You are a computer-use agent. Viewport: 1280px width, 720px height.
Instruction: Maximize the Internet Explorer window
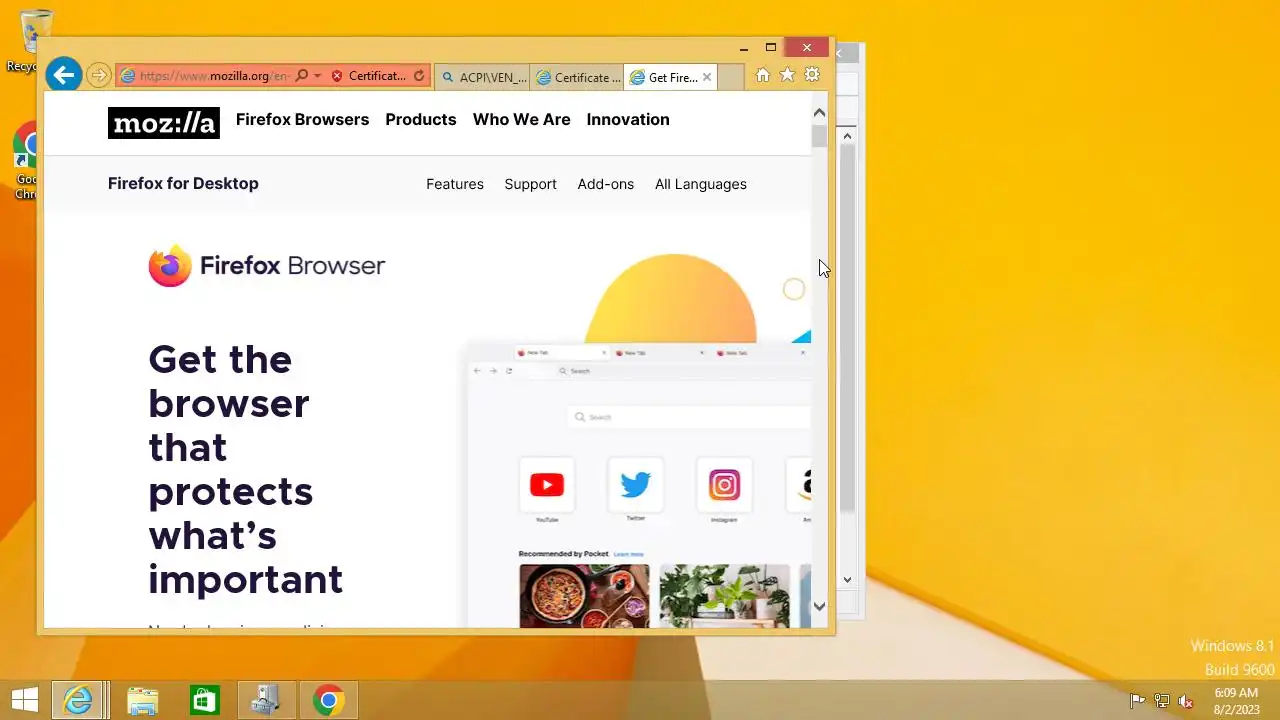[x=771, y=48]
